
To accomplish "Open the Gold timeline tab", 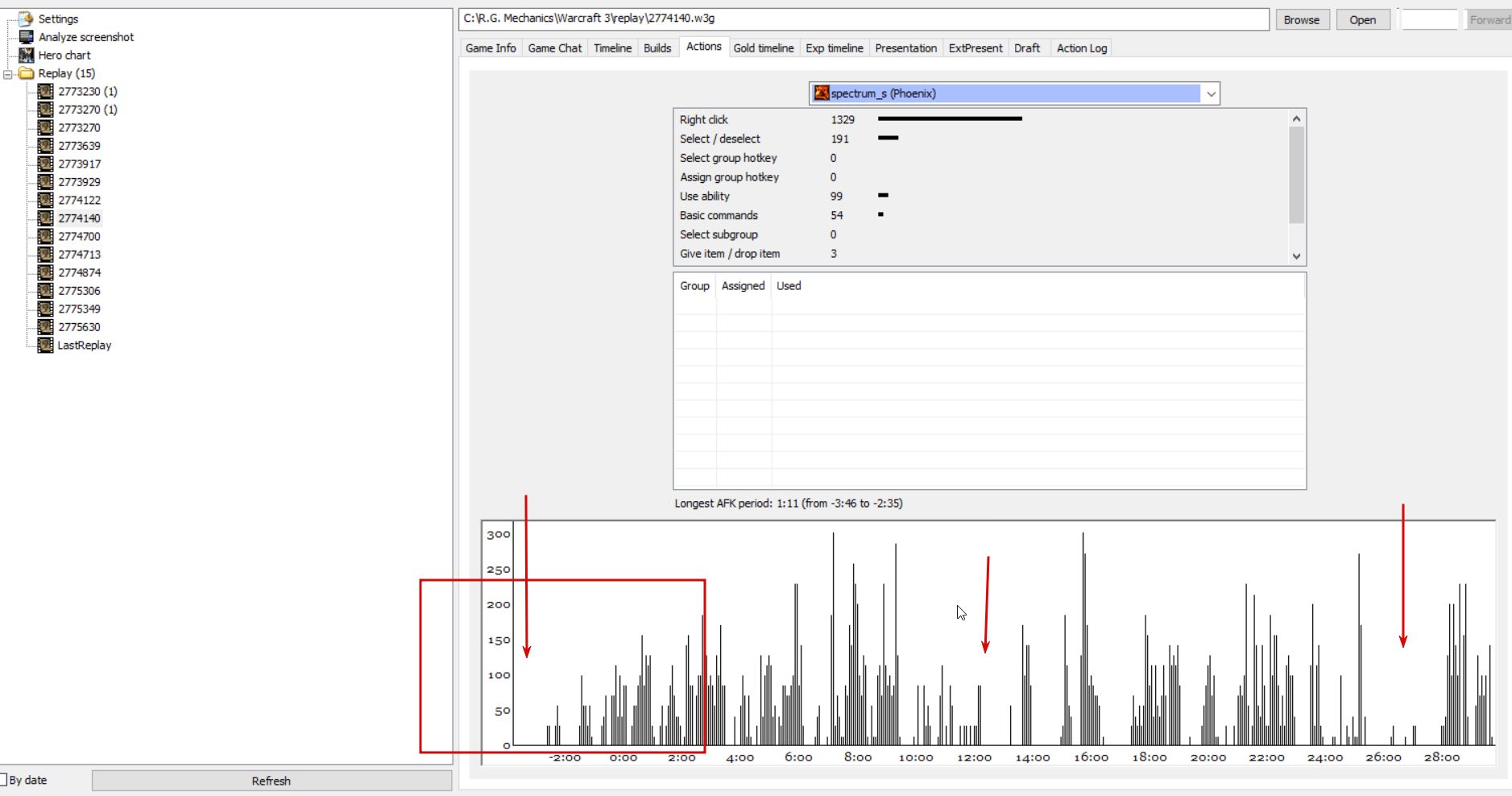I will click(x=764, y=48).
